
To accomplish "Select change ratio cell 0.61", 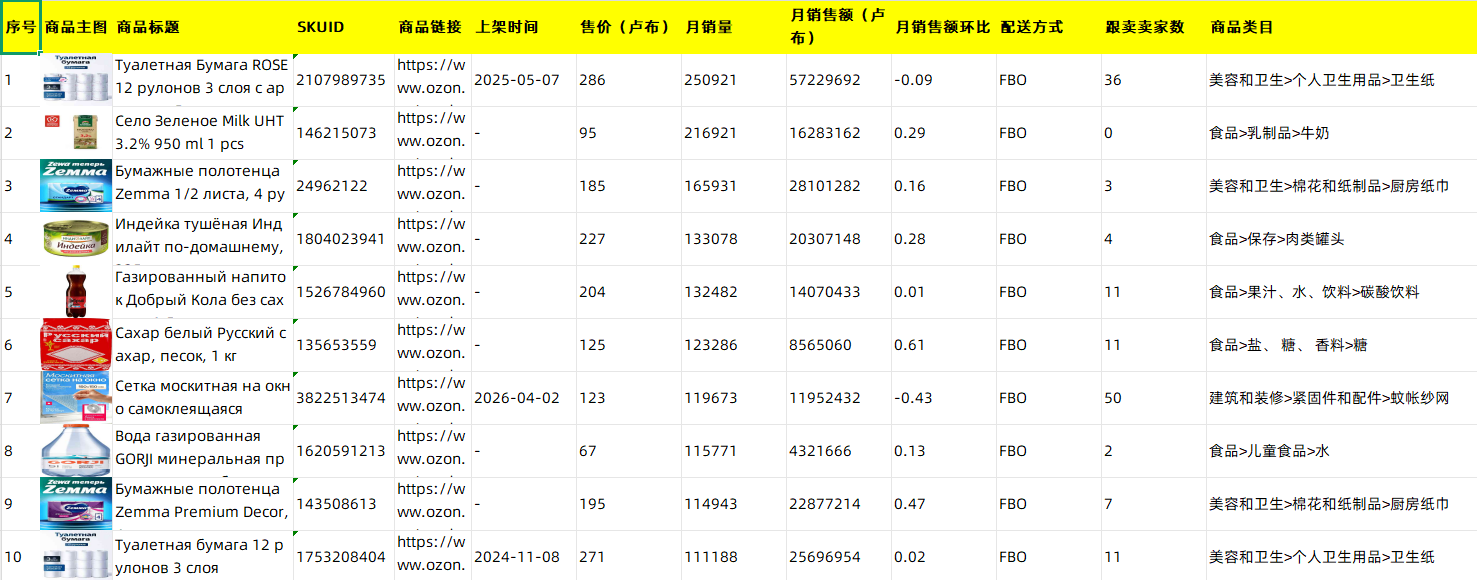I will pos(943,345).
